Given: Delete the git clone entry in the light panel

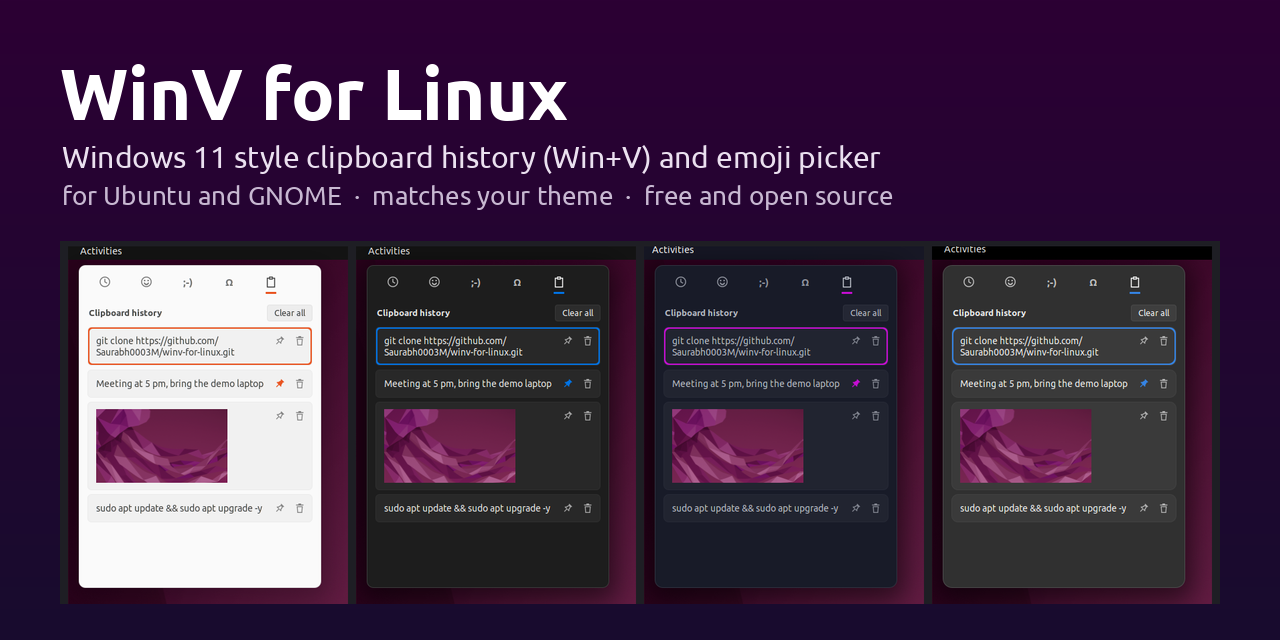Looking at the screenshot, I should pos(300,341).
